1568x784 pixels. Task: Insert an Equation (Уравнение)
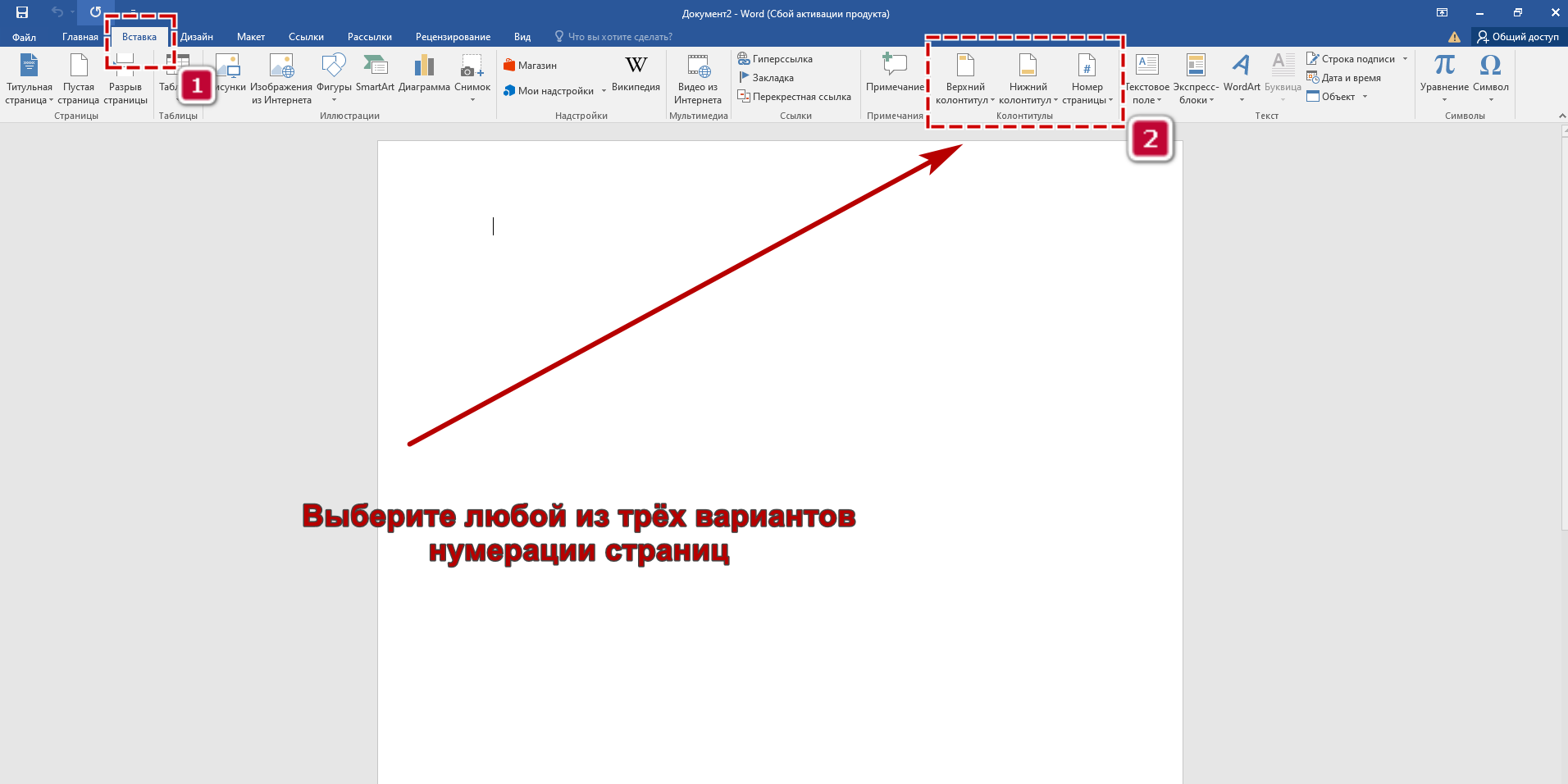click(1444, 74)
